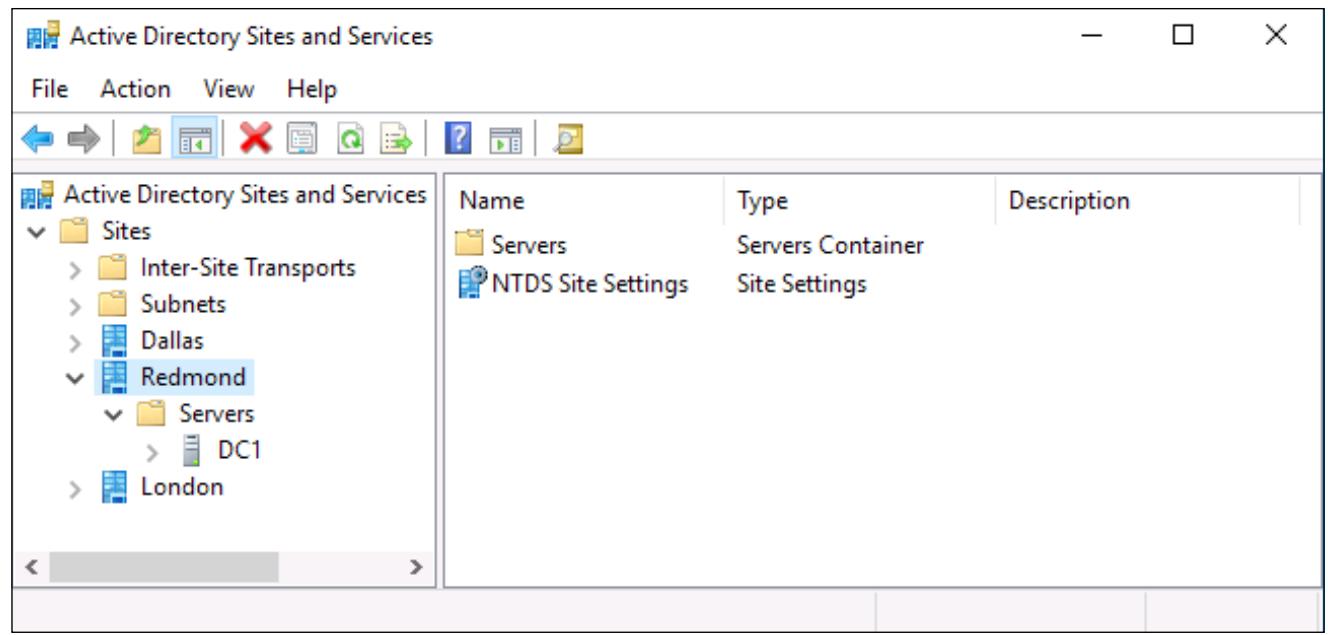Select the NTDS Site Settings row name
1328x635 pixels.
click(x=590, y=284)
